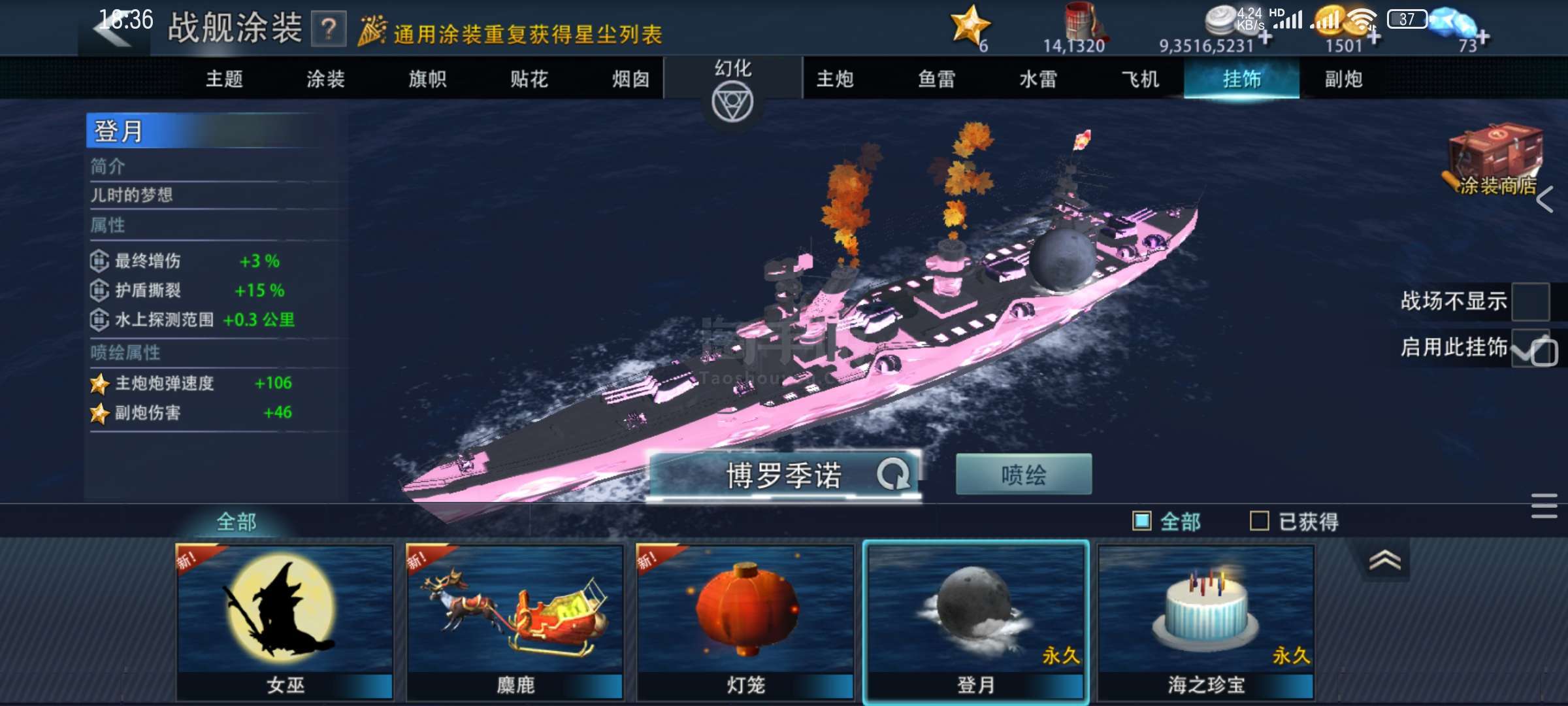
Task: Click the gold star currency icon
Action: click(x=970, y=25)
